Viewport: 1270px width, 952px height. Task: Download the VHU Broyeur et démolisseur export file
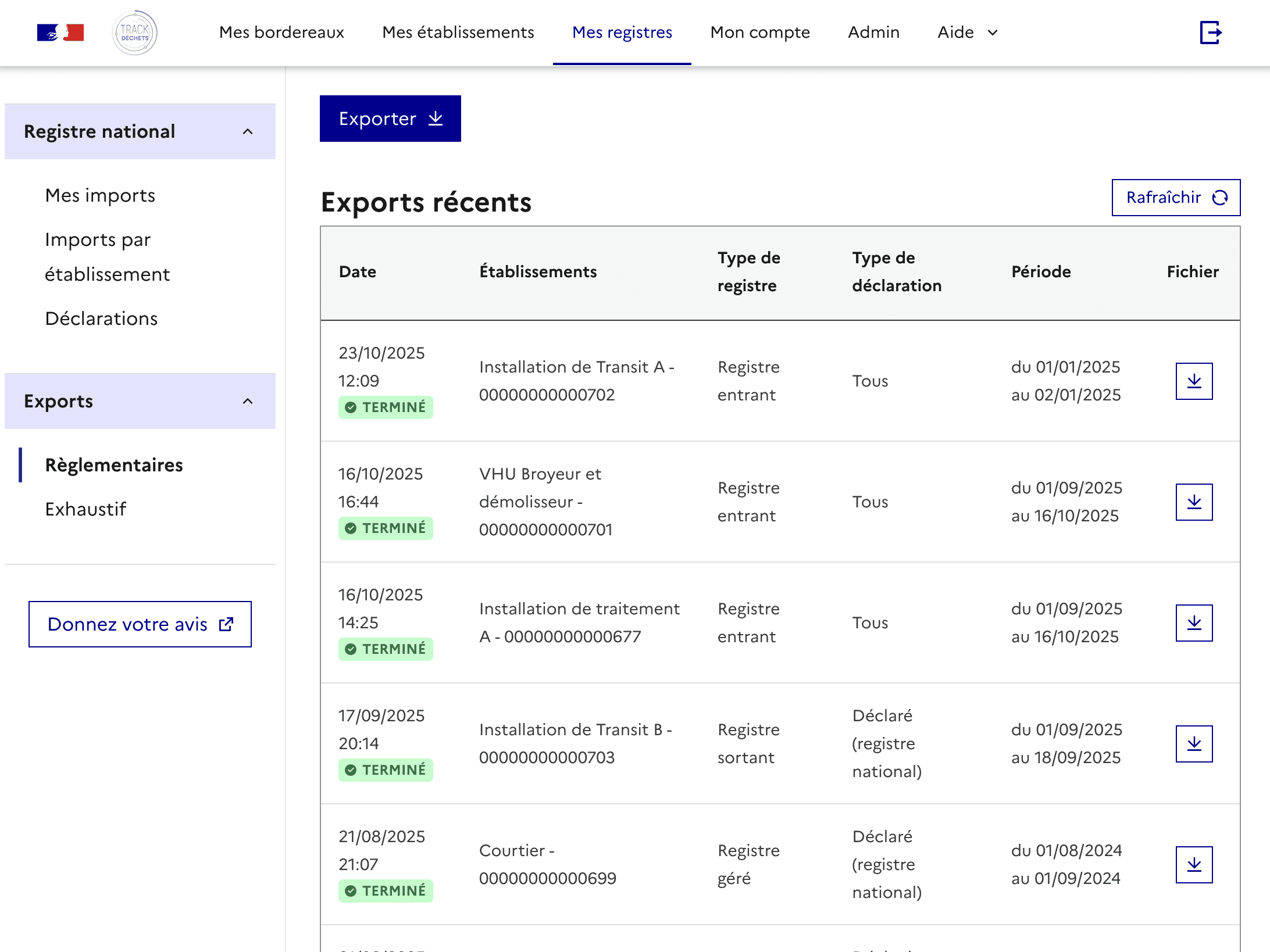[1194, 502]
